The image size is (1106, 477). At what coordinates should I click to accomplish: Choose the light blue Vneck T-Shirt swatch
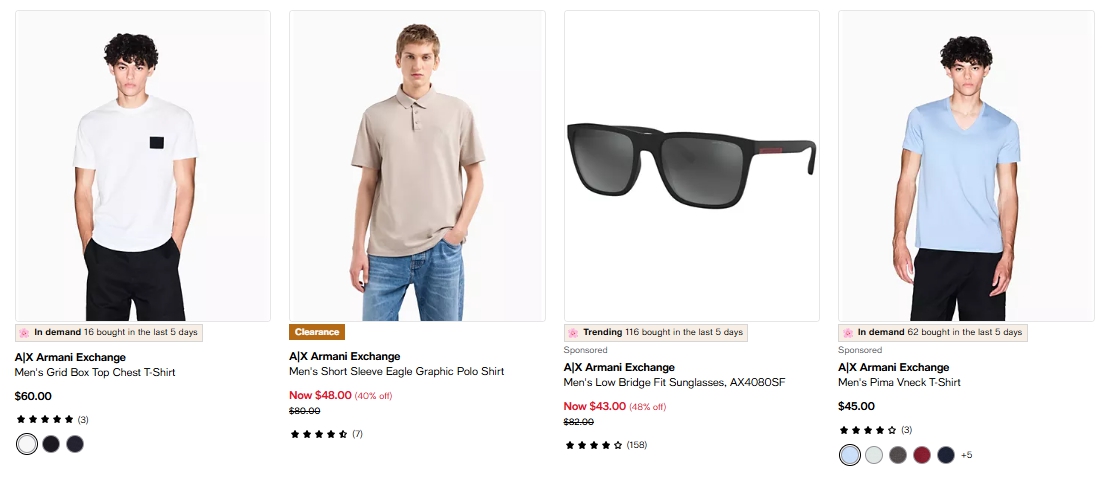pos(850,455)
